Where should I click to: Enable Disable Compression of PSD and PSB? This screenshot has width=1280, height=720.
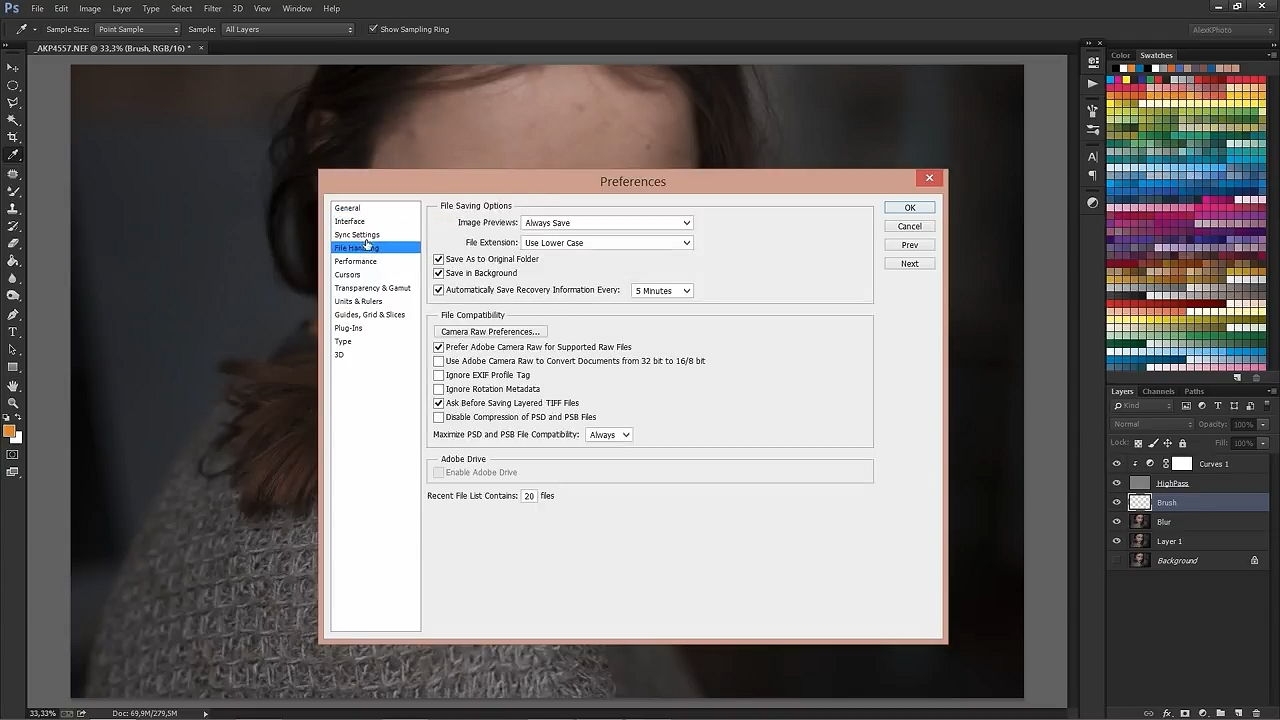(x=438, y=417)
